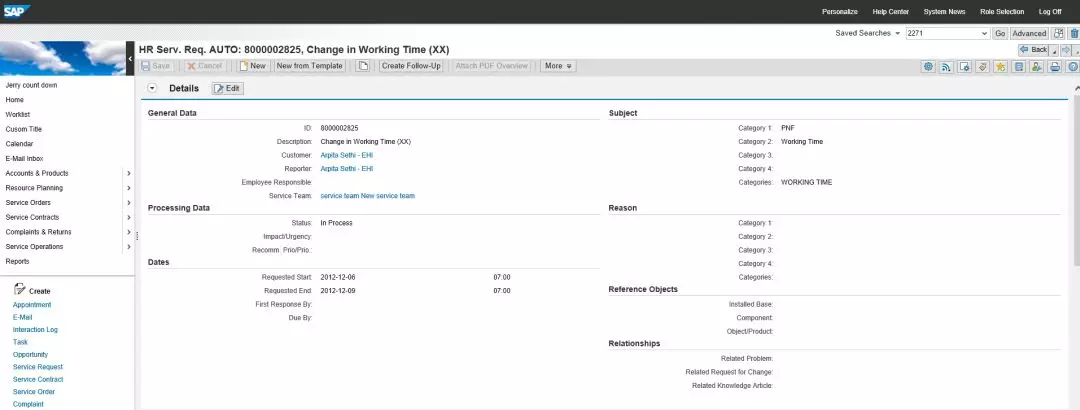Image resolution: width=1080 pixels, height=410 pixels.
Task: Create a new Complaint
Action: coord(28,404)
